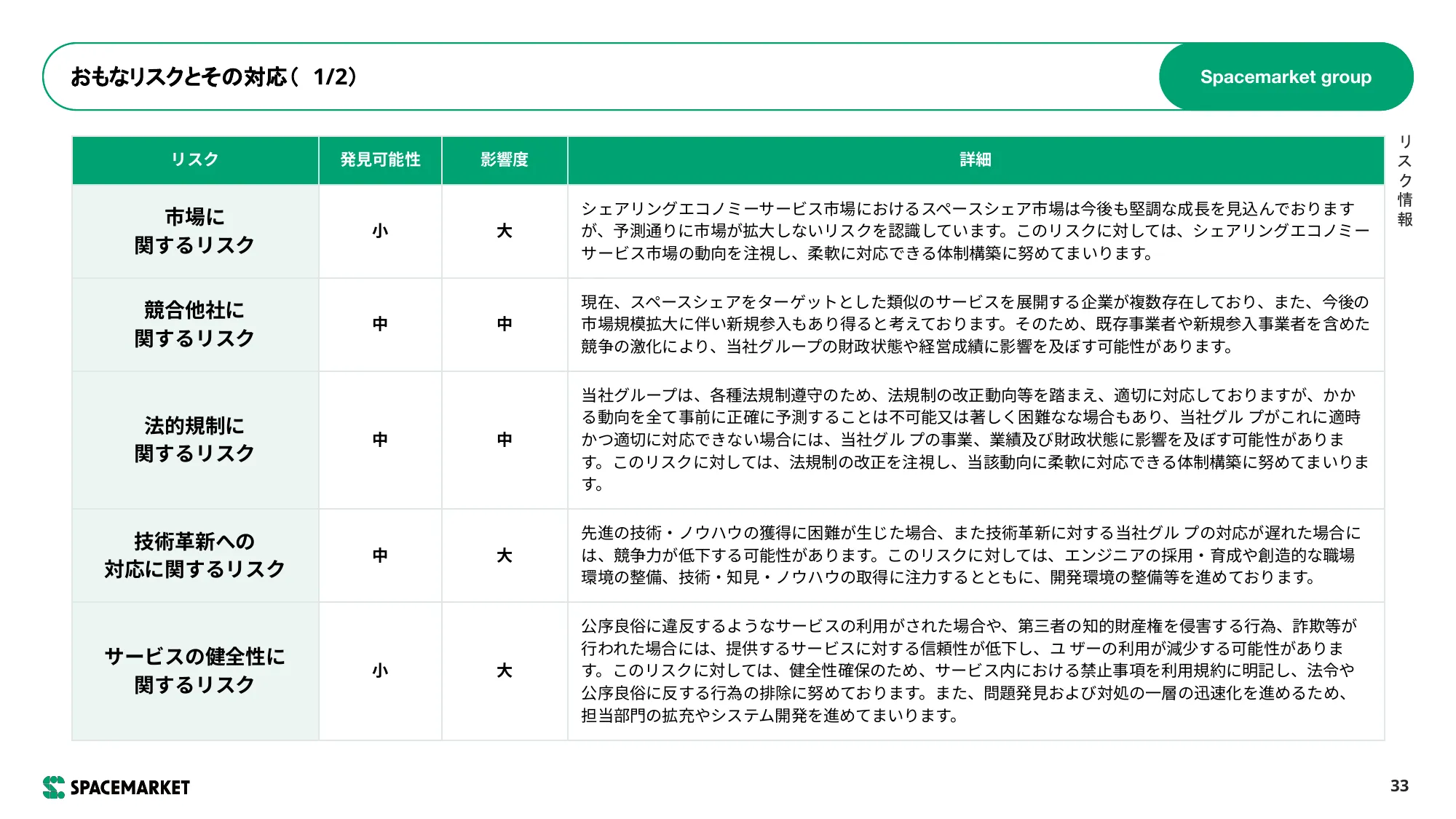Select the 詳細 column header

(976, 159)
